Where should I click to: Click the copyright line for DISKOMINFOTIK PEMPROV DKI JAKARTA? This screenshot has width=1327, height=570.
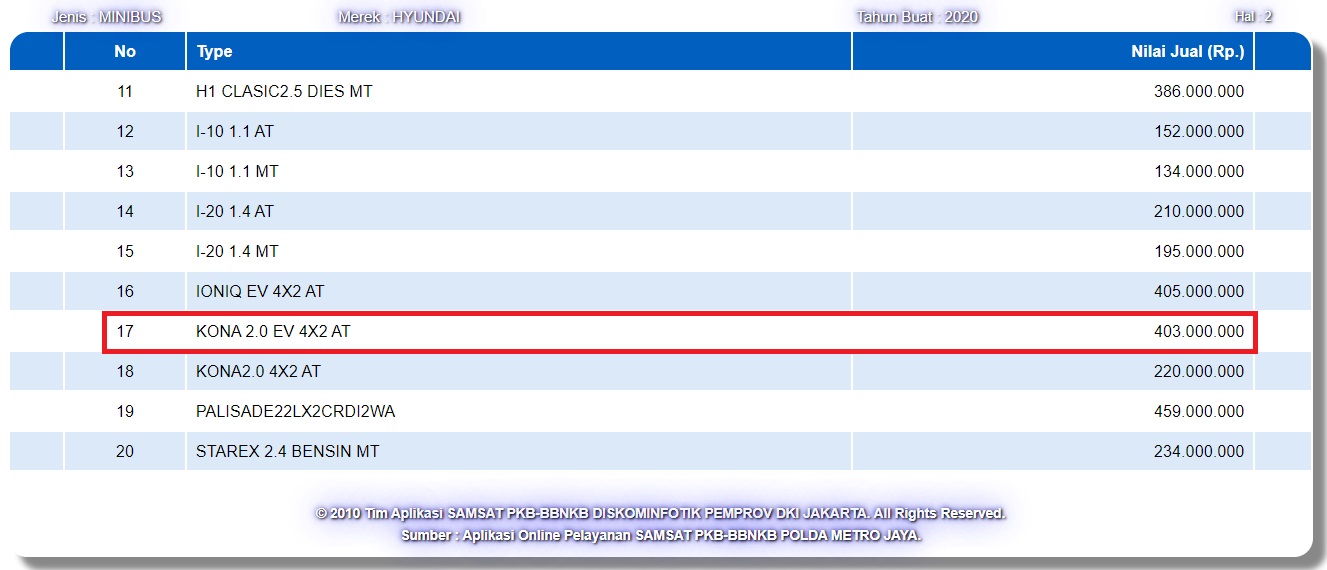coord(661,513)
